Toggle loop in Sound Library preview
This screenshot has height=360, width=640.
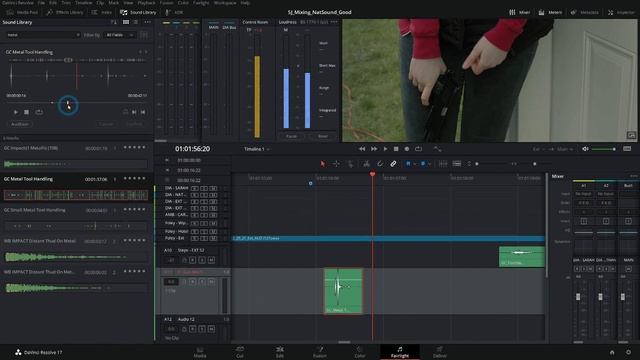coord(39,112)
